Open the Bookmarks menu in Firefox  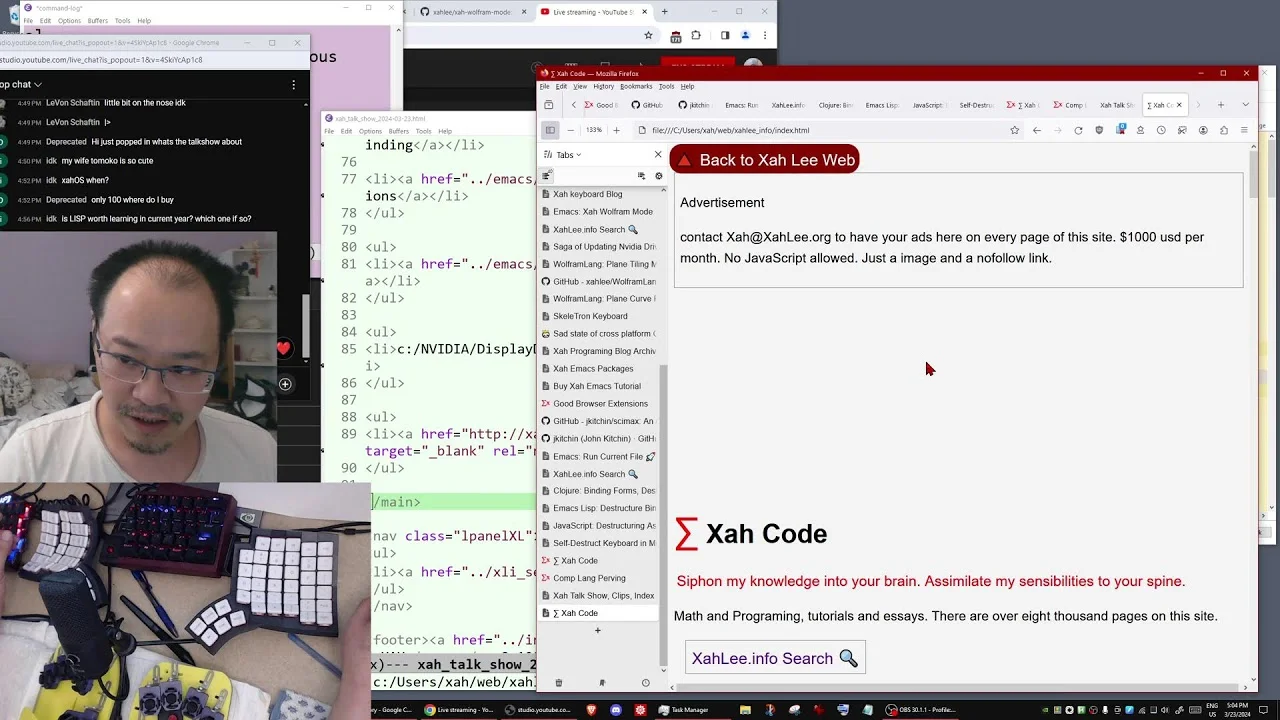636,87
